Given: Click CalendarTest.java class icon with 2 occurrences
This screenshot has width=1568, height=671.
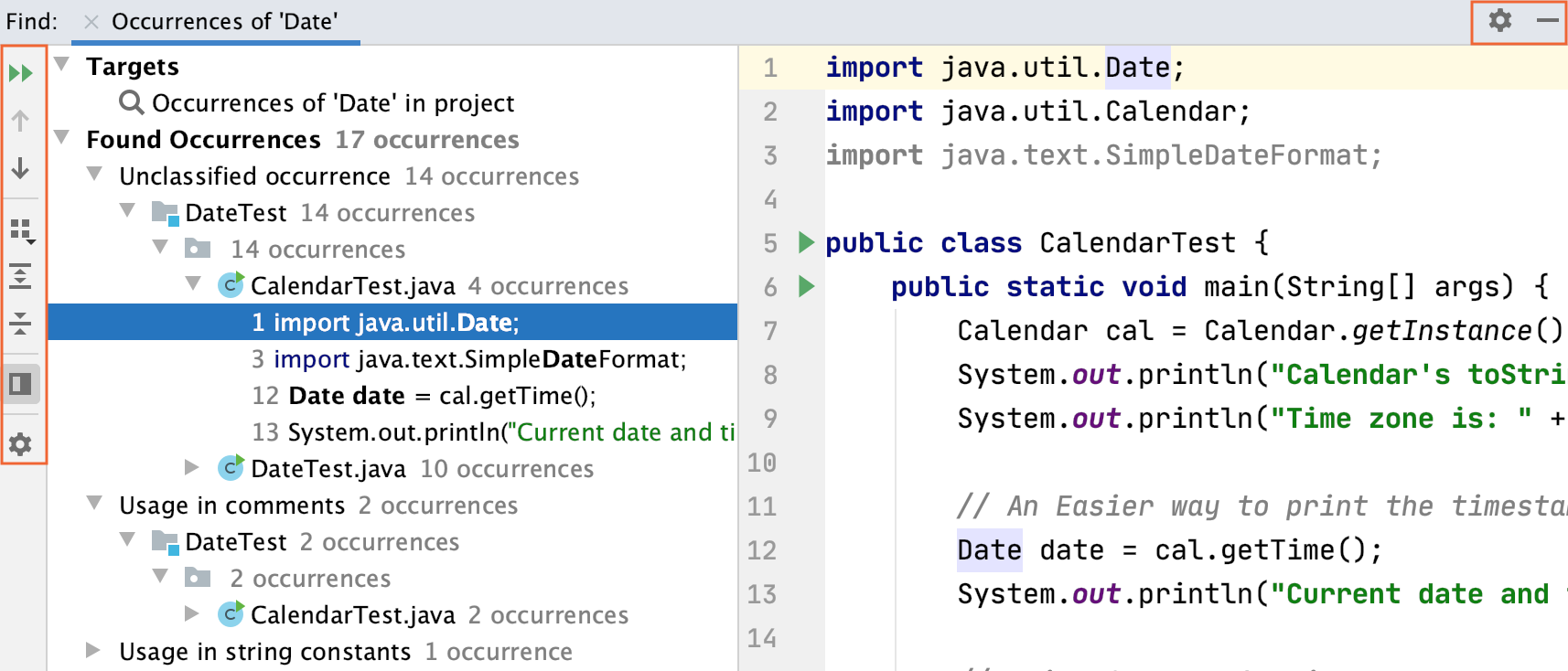Looking at the screenshot, I should [231, 614].
